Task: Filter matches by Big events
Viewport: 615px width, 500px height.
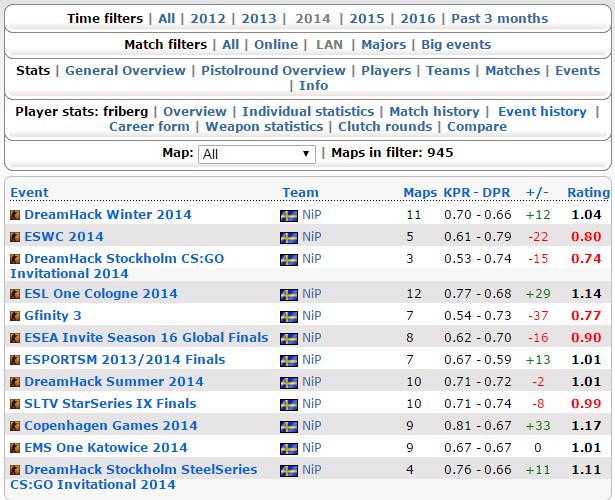Action: tap(456, 44)
